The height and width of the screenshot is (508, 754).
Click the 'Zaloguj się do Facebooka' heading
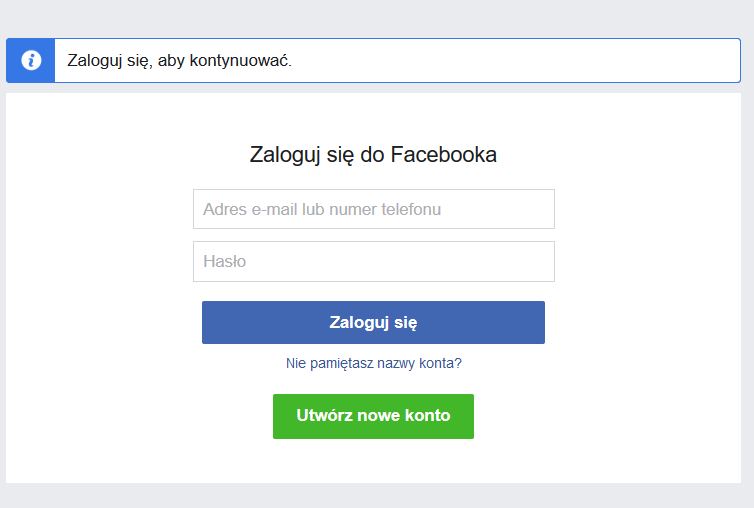point(373,155)
